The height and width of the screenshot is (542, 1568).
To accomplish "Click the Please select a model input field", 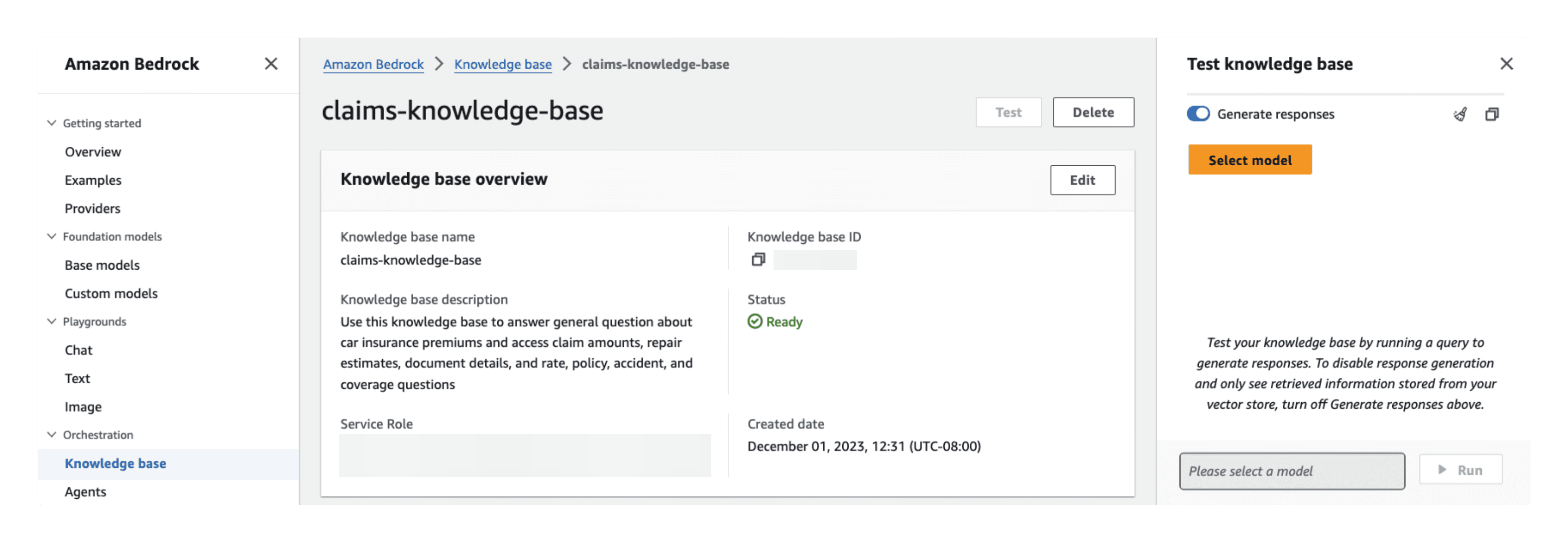I will (x=1292, y=470).
